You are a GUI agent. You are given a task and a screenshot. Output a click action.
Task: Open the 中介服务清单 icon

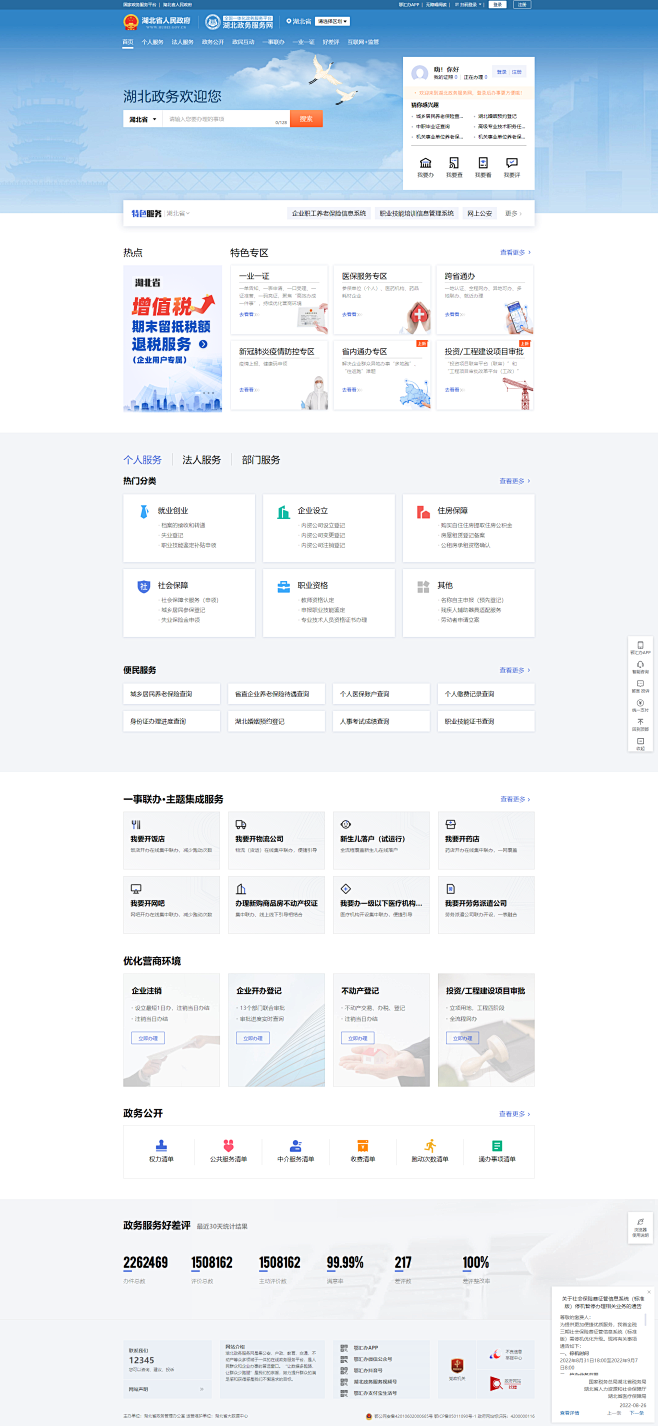(x=296, y=1145)
